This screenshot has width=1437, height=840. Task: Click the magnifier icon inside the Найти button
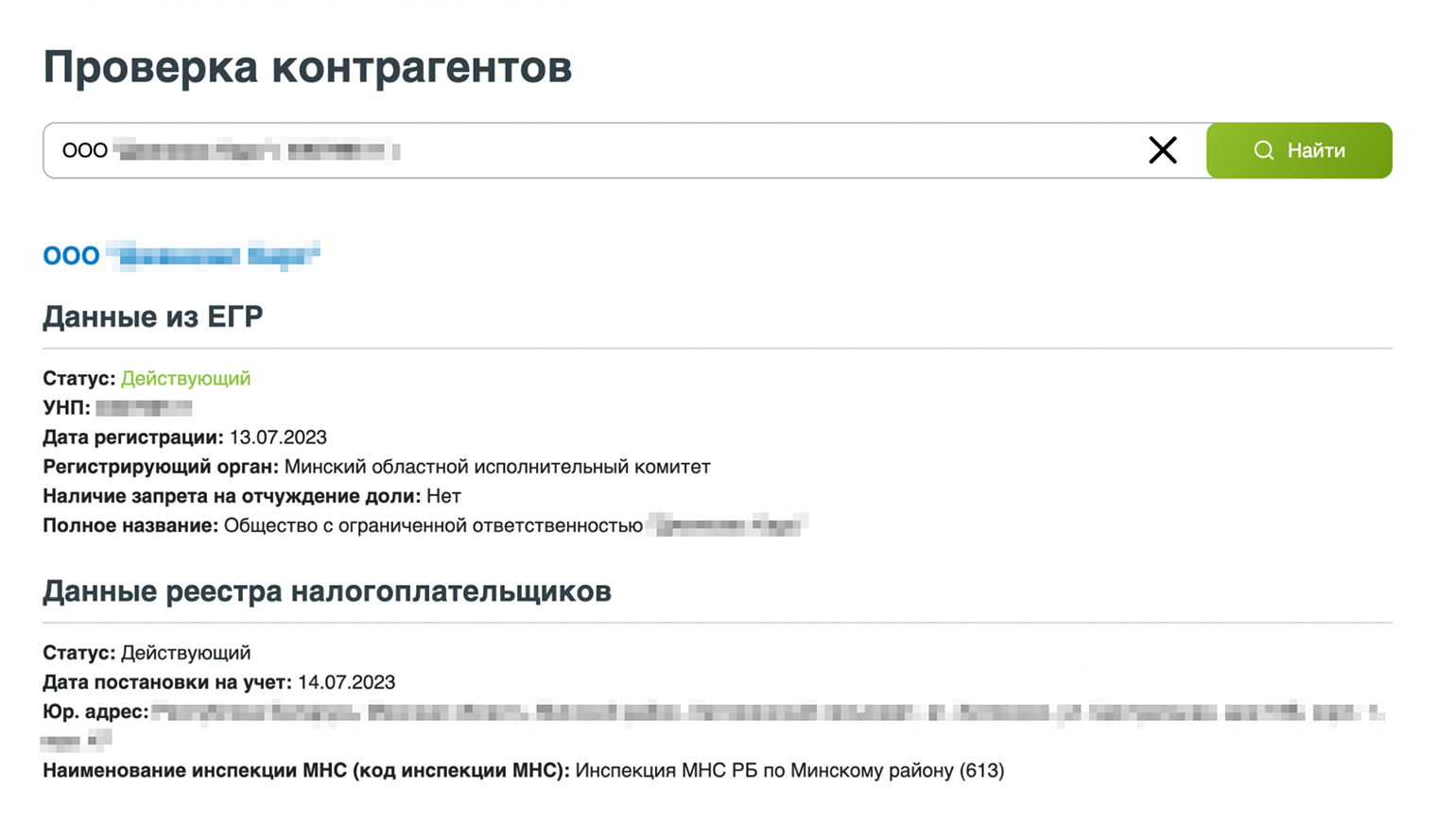(1264, 149)
